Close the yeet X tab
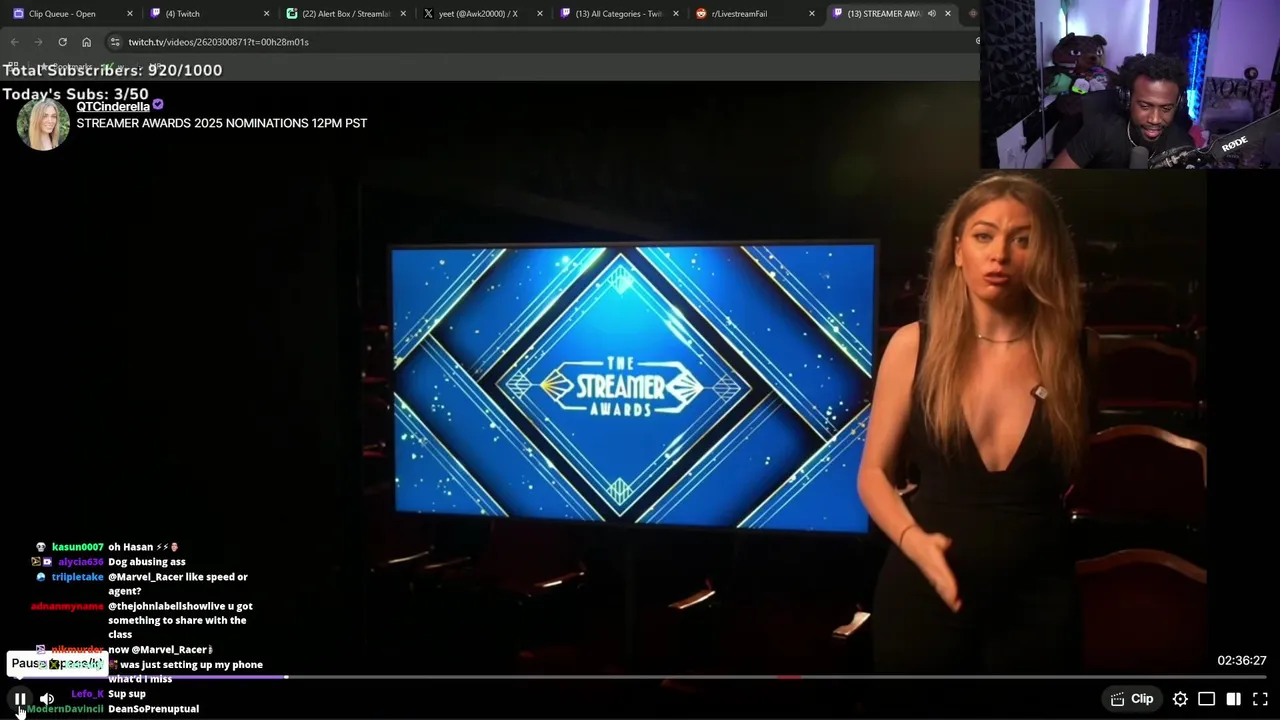Screen dimensions: 1280x720 540,14
